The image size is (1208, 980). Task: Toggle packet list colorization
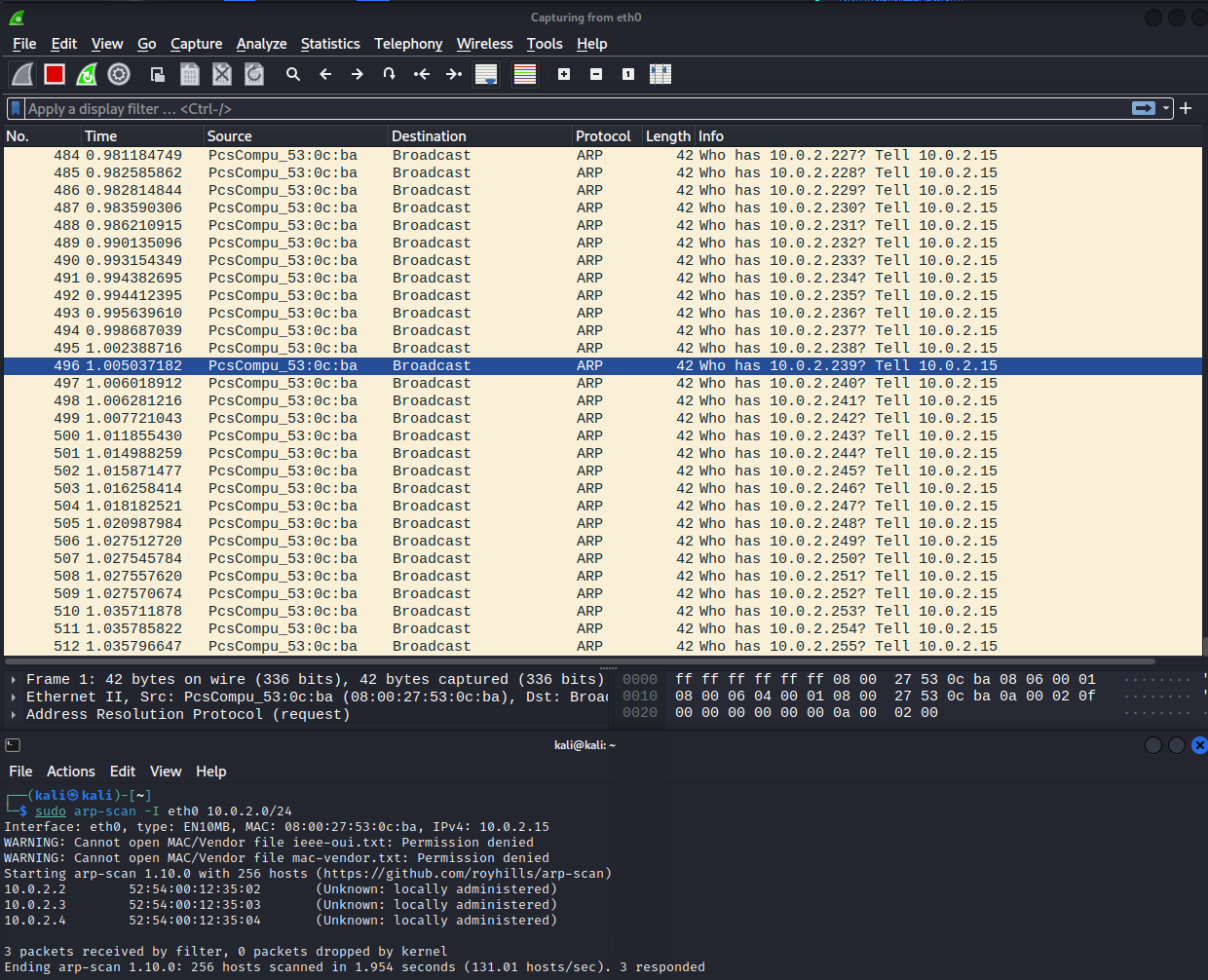coord(525,74)
